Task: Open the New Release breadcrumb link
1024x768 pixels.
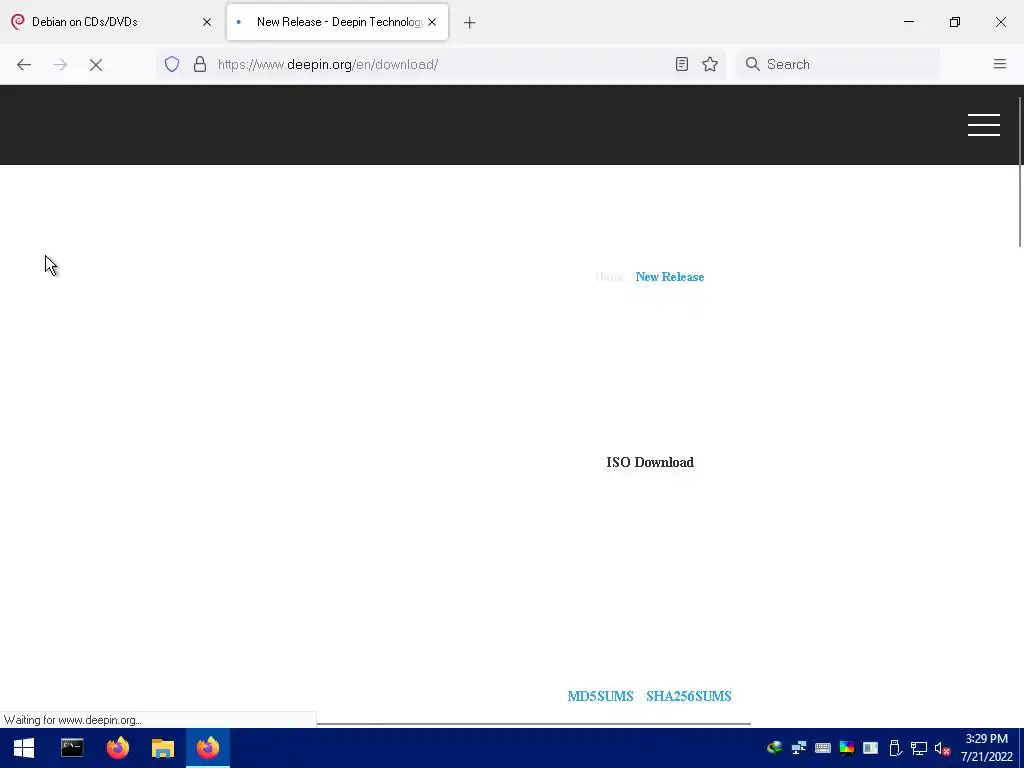Action: [669, 277]
